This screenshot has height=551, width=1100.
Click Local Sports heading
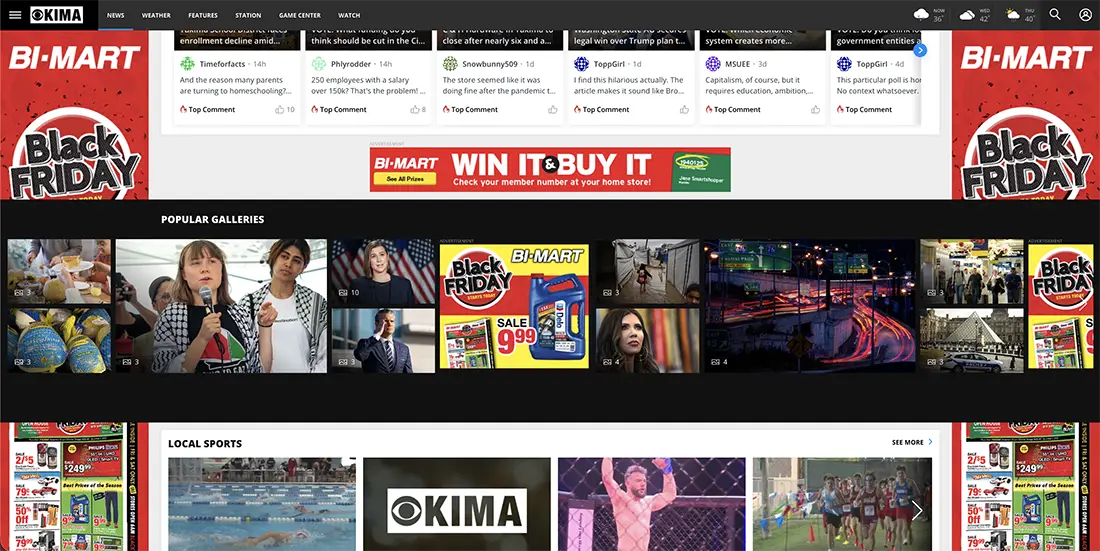205,444
